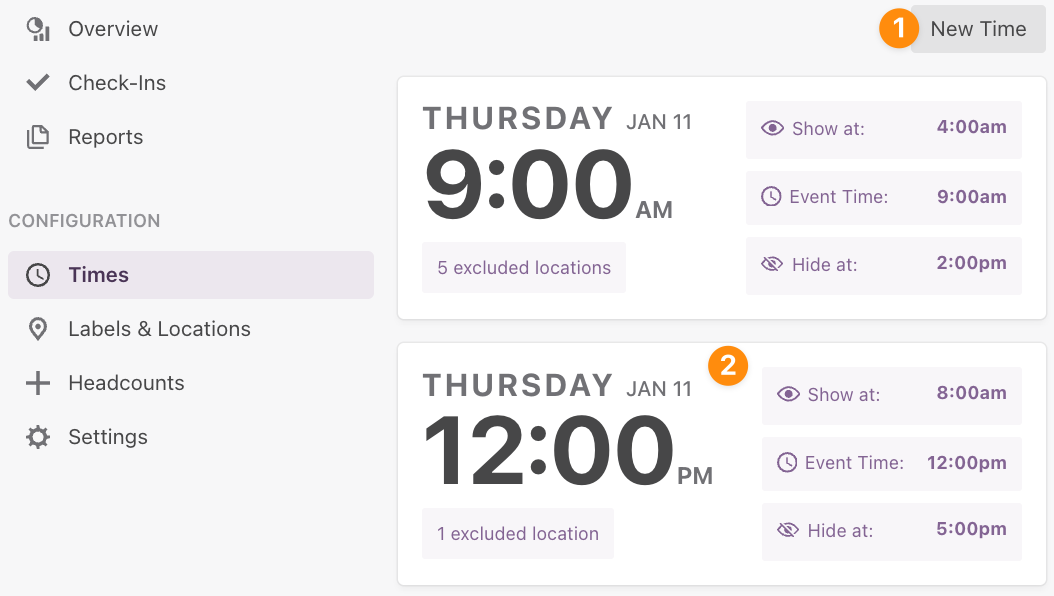This screenshot has height=596, width=1054.
Task: Click the Times clock icon in sidebar
Action: [x=38, y=275]
